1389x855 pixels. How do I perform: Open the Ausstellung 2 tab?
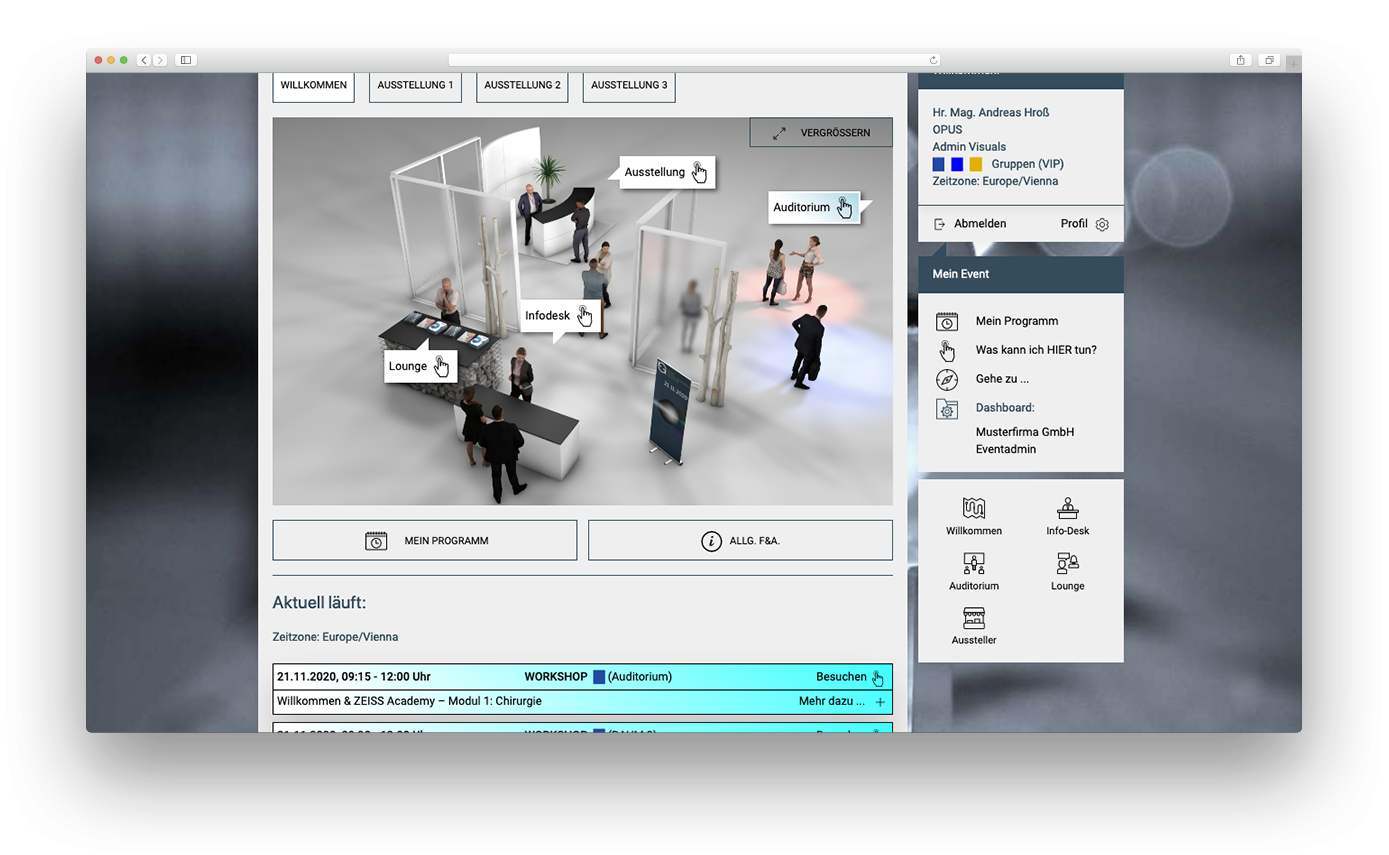(x=522, y=86)
